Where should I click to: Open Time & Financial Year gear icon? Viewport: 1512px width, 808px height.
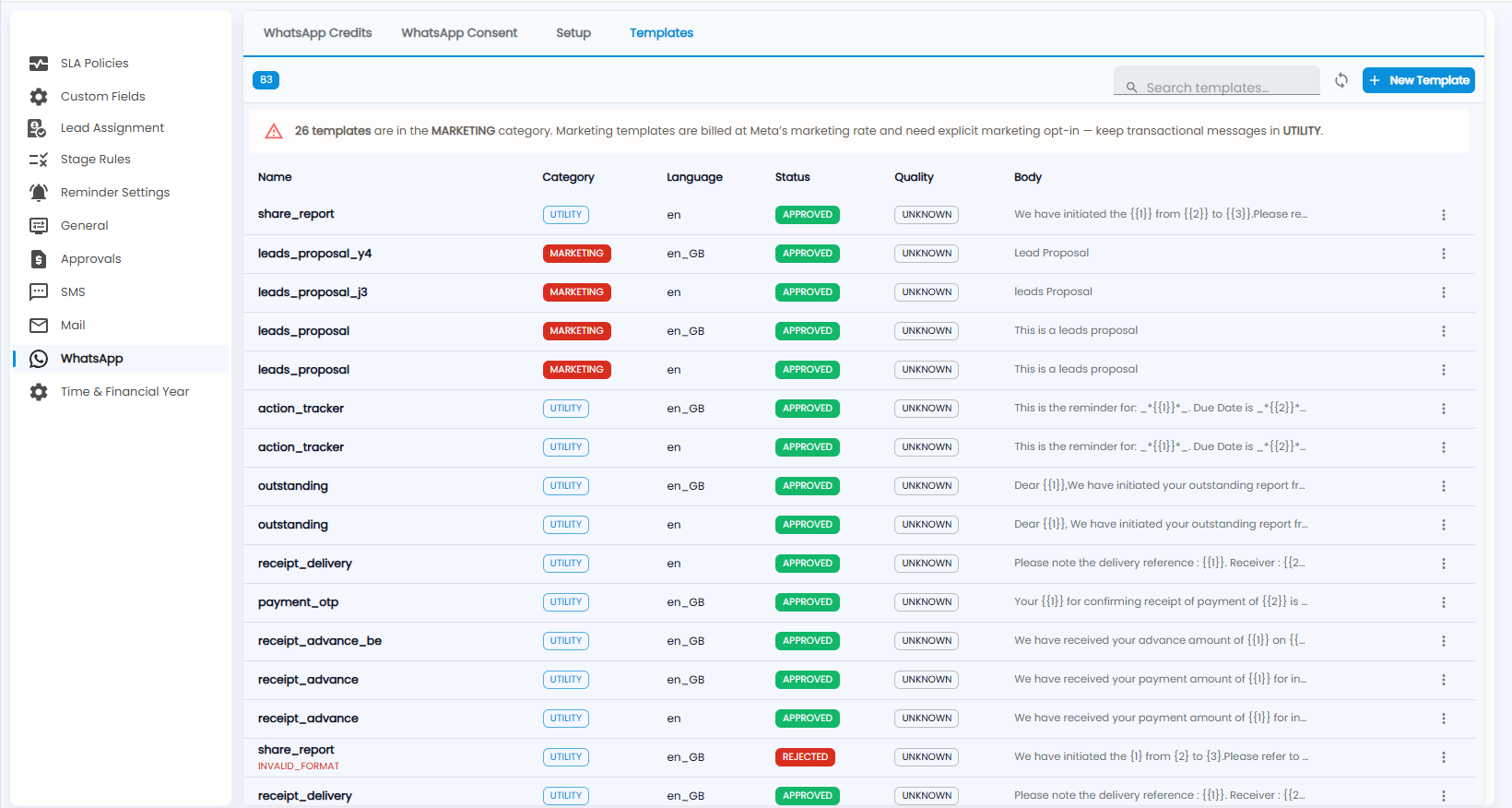[x=39, y=392]
